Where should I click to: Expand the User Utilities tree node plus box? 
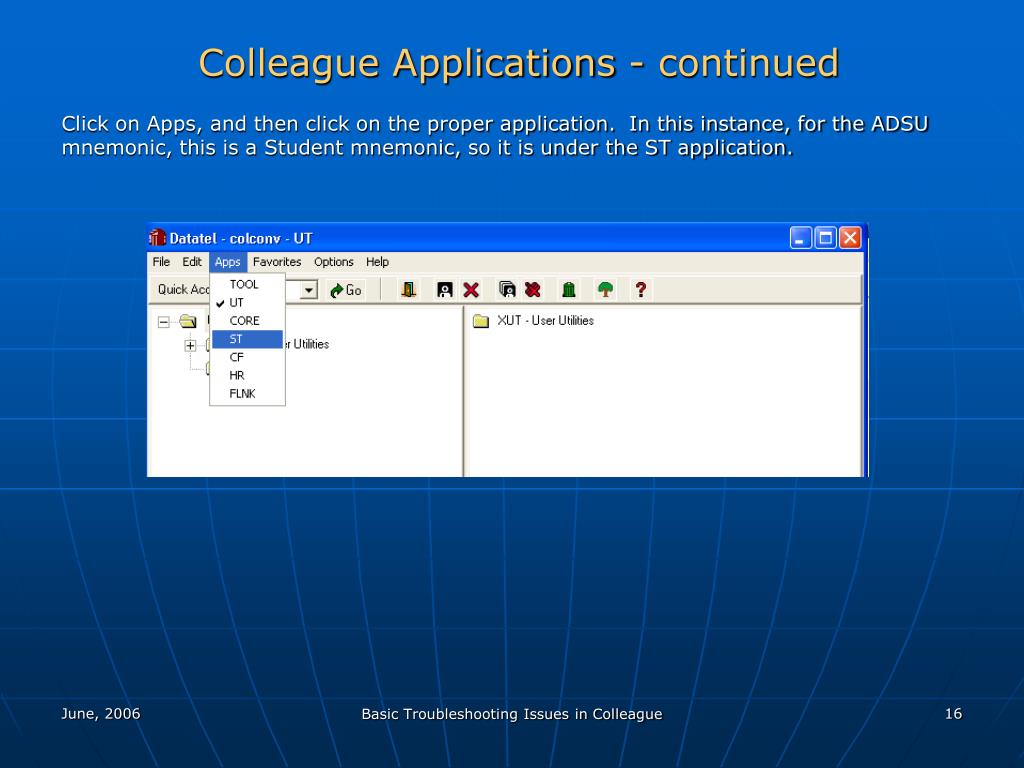(190, 345)
